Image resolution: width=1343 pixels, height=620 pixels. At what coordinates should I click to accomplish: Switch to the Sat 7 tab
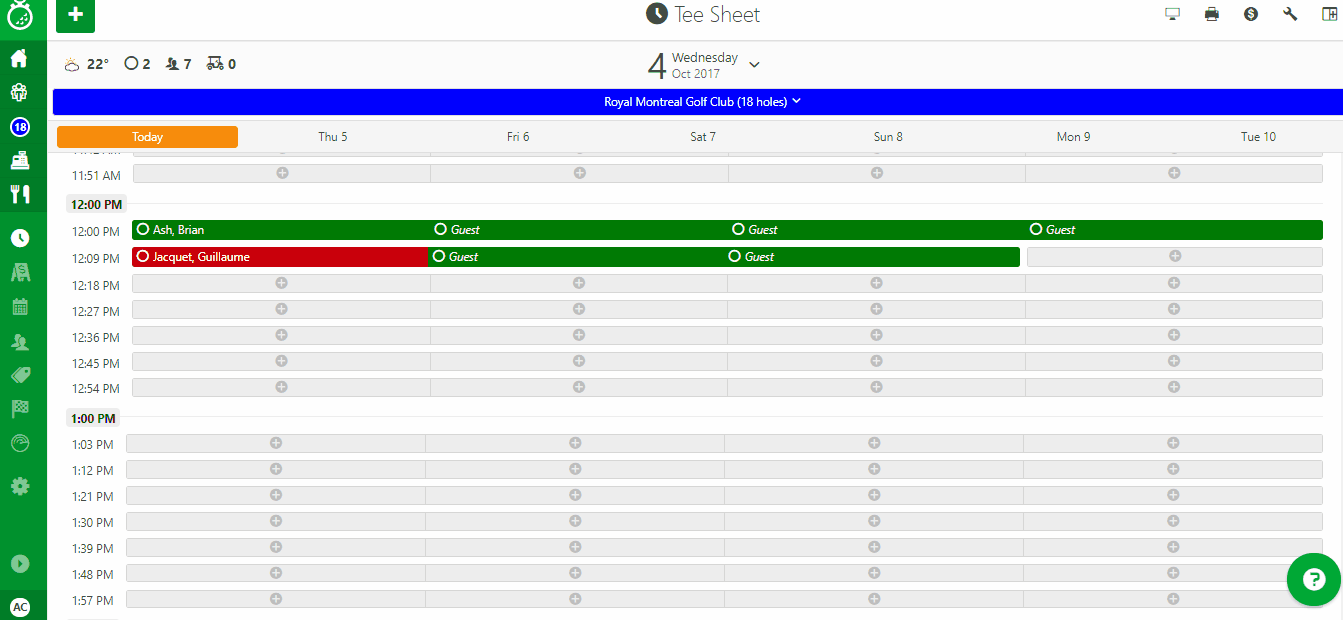pyautogui.click(x=703, y=137)
